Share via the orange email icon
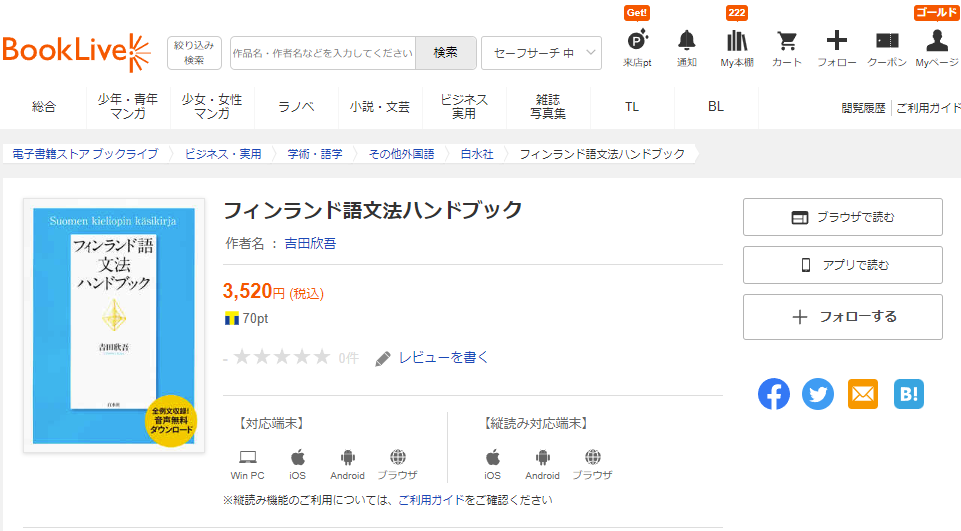 [862, 394]
